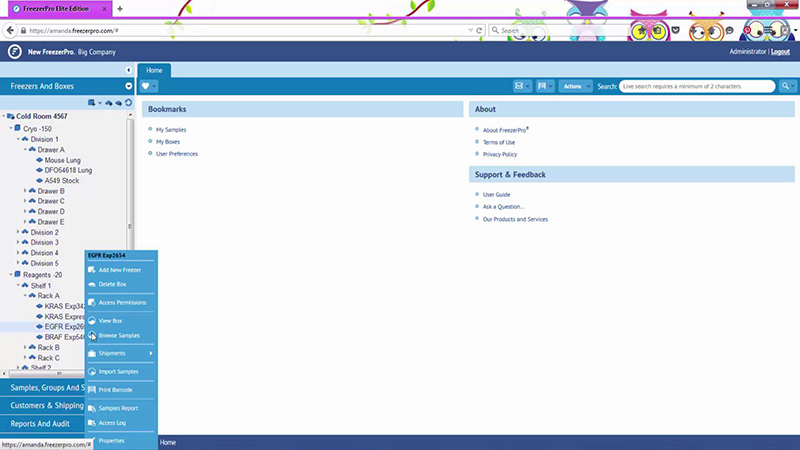Click the Print Barcode menu icon
Image resolution: width=800 pixels, height=450 pixels.
(x=92, y=390)
